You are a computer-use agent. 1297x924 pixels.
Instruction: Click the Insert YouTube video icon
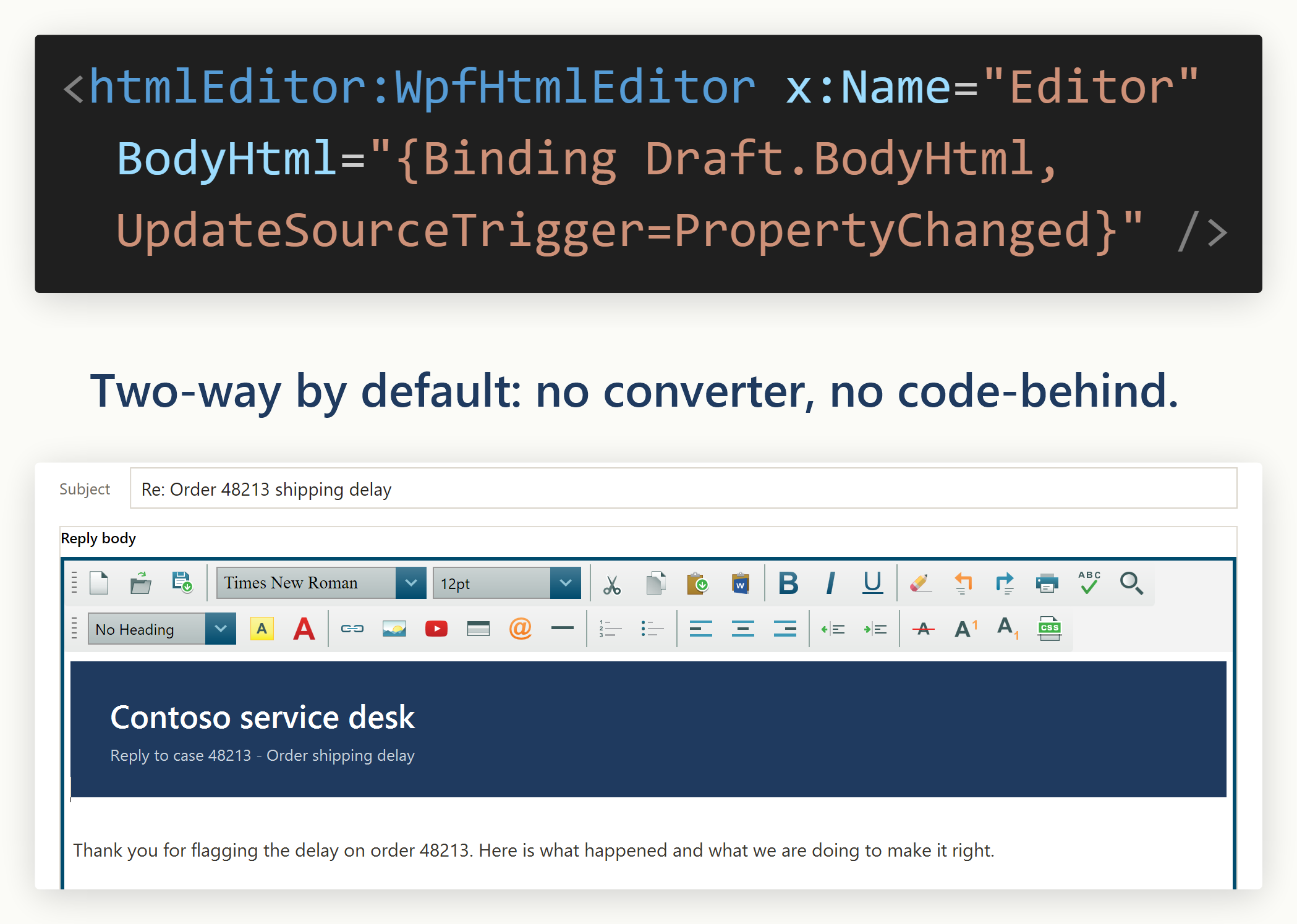(x=436, y=629)
